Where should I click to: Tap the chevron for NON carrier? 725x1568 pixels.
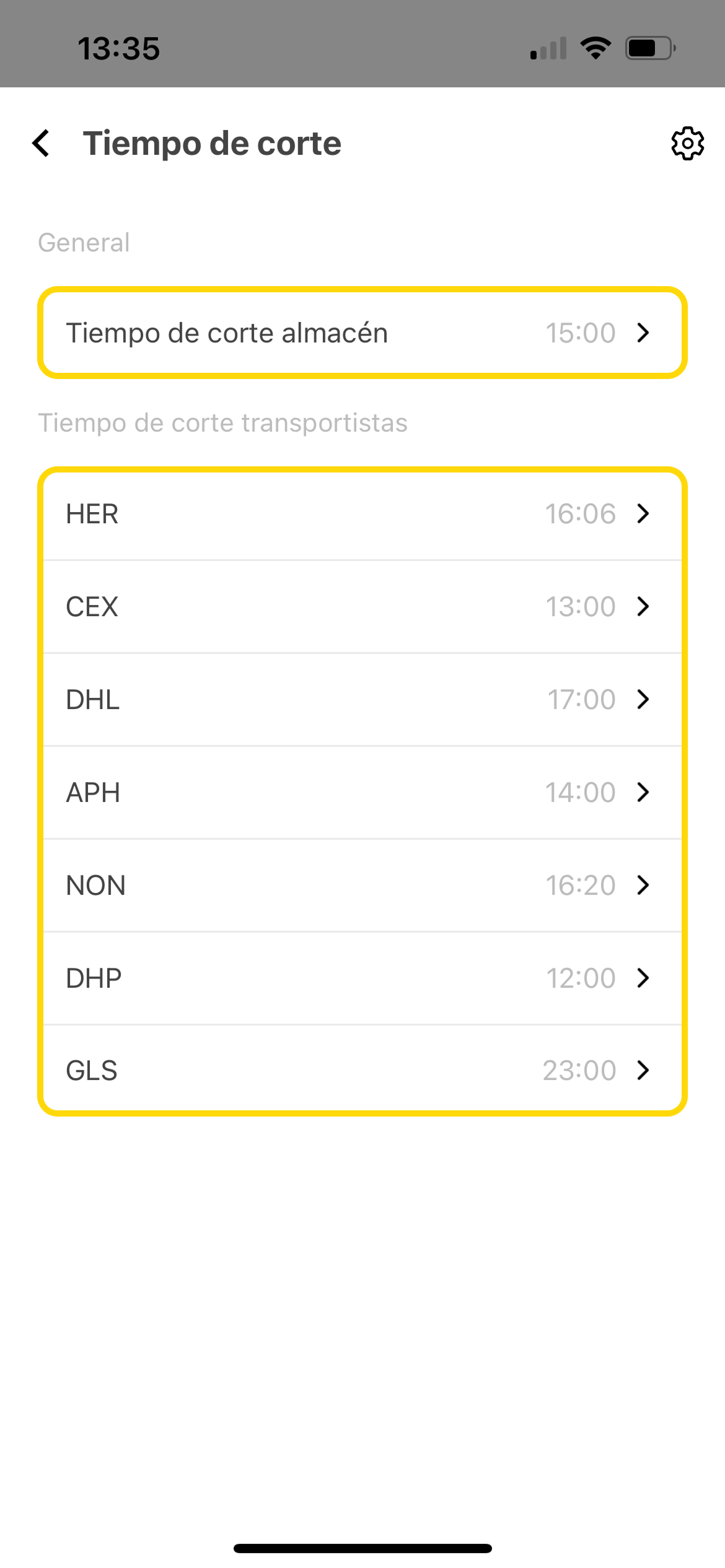pos(643,885)
